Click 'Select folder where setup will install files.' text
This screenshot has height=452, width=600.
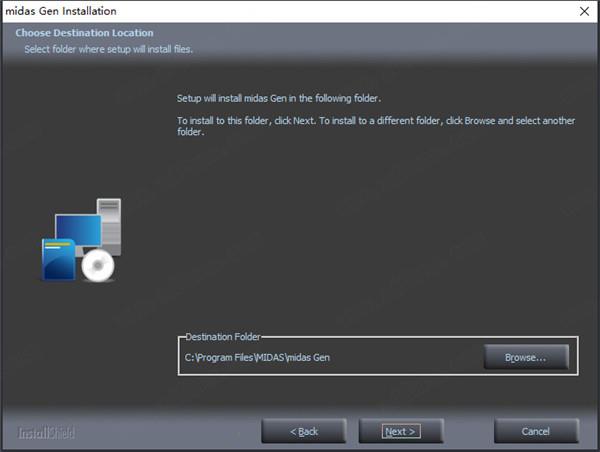[x=109, y=49]
